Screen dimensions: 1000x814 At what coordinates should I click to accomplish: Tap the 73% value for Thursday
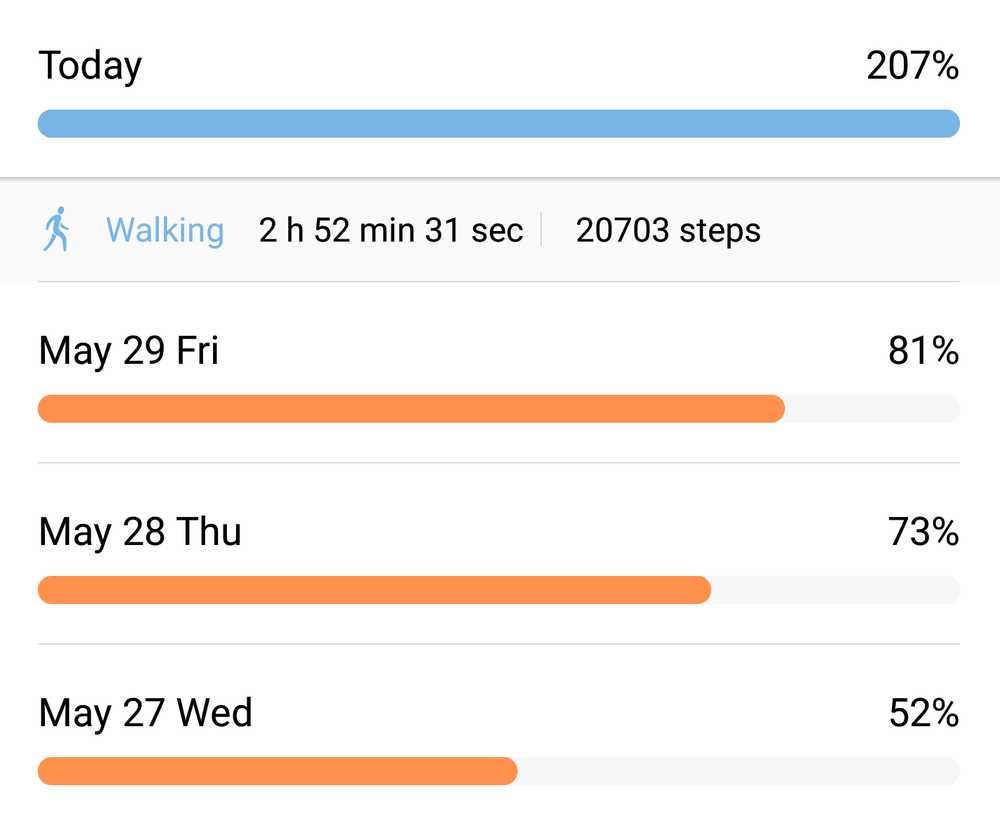click(923, 532)
